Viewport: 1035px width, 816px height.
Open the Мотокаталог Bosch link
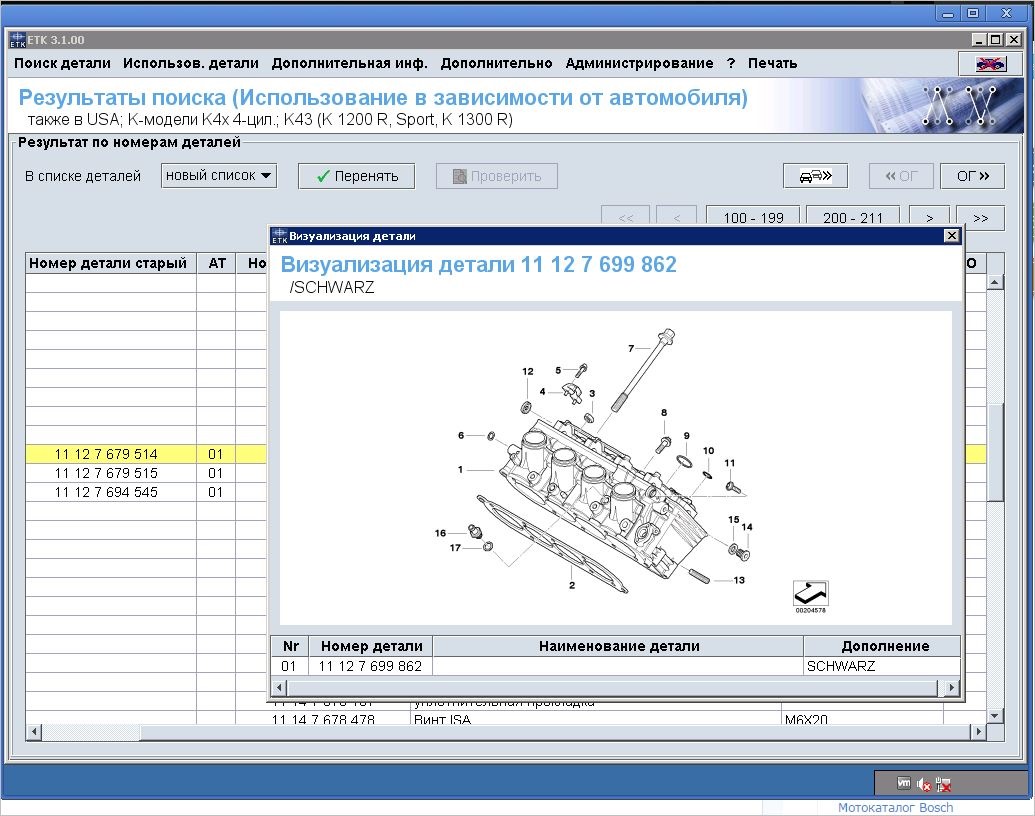pyautogui.click(x=895, y=807)
